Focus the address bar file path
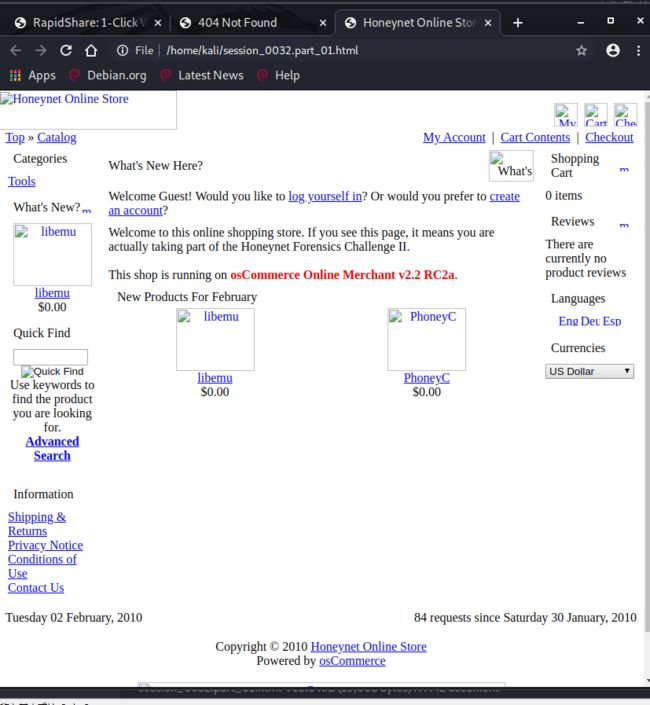The height and width of the screenshot is (705, 650). click(262, 50)
